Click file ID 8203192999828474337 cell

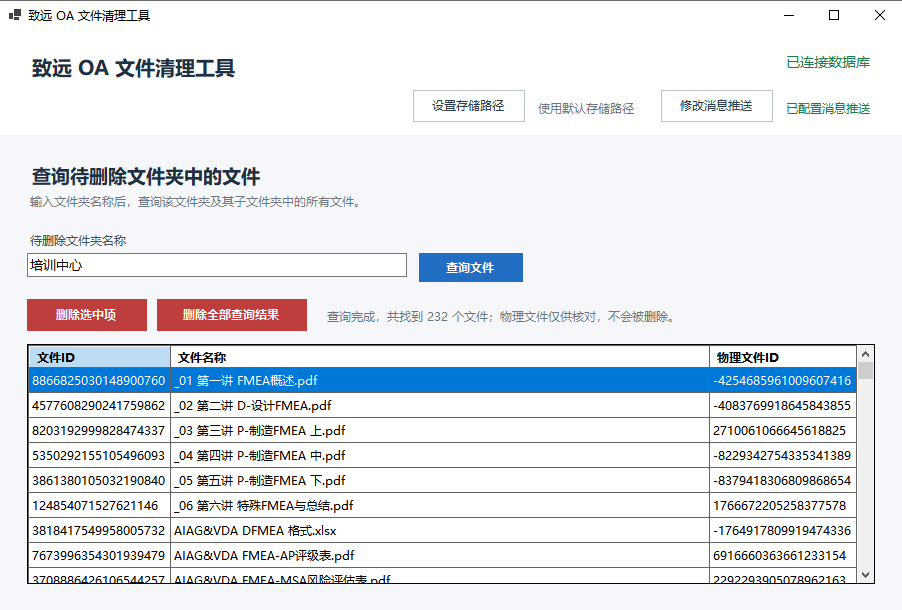coord(100,430)
